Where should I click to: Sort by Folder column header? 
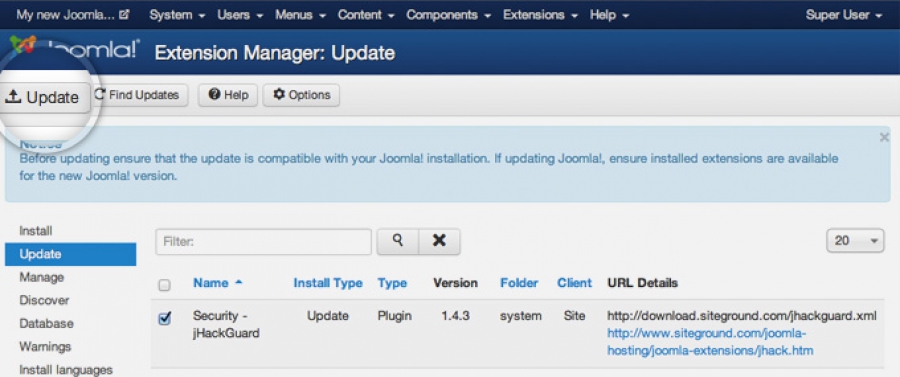point(519,283)
